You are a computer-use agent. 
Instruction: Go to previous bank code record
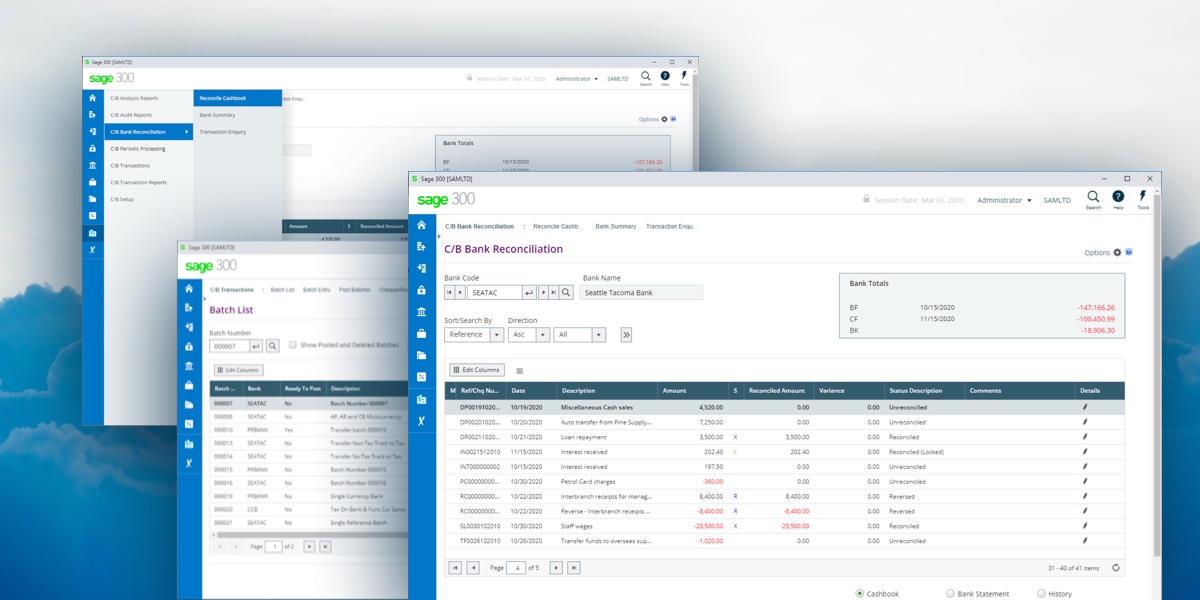[x=460, y=293]
